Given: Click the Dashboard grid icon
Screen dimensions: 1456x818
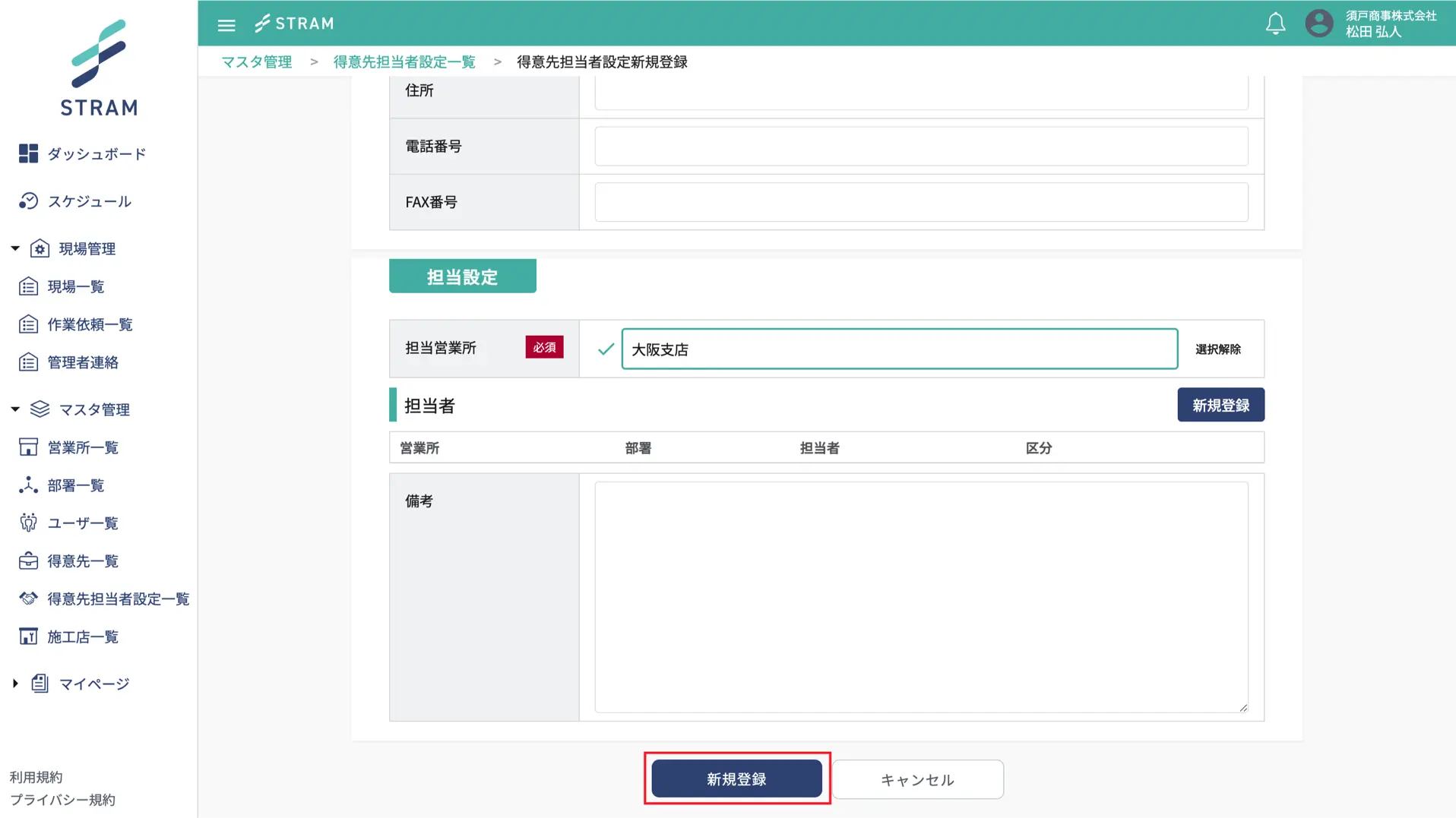Looking at the screenshot, I should [28, 153].
